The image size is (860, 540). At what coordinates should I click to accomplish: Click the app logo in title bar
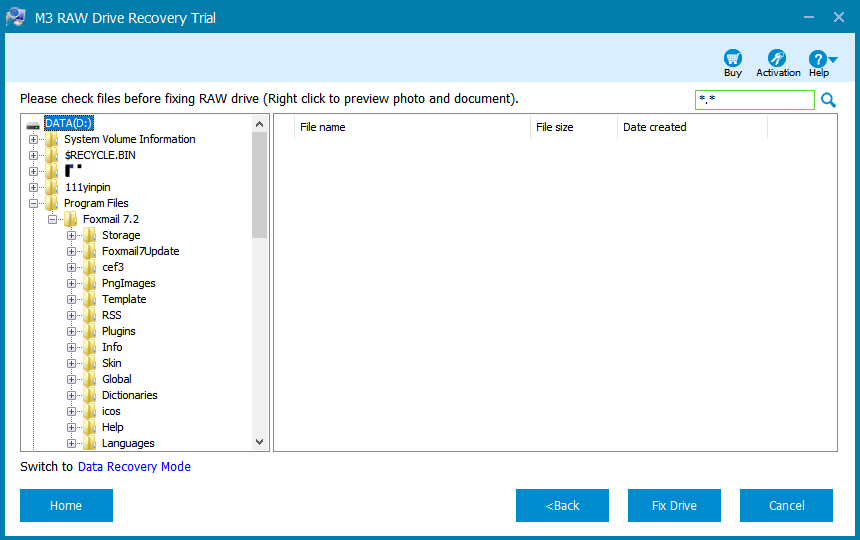[x=16, y=17]
